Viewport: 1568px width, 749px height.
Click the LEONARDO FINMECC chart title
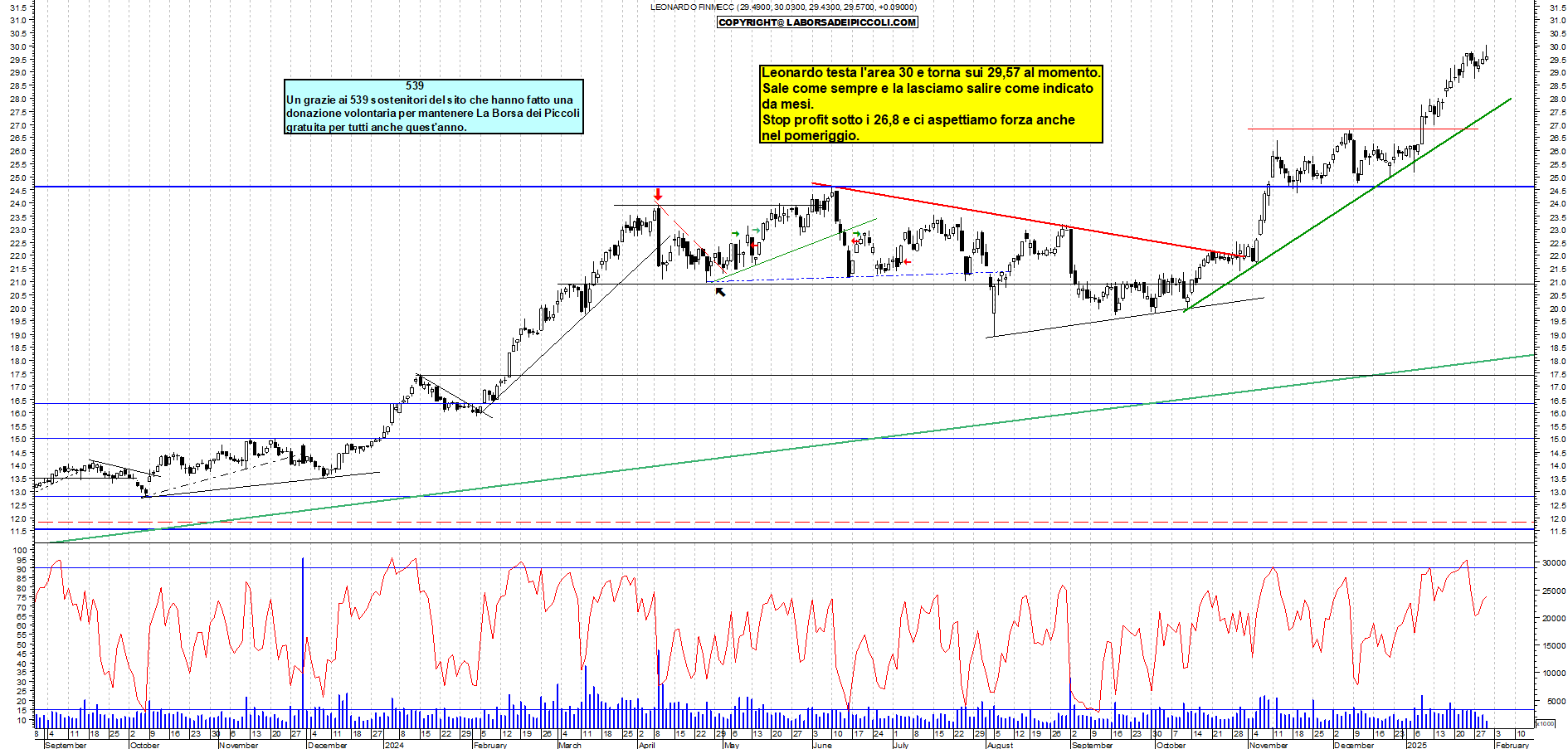783,7
